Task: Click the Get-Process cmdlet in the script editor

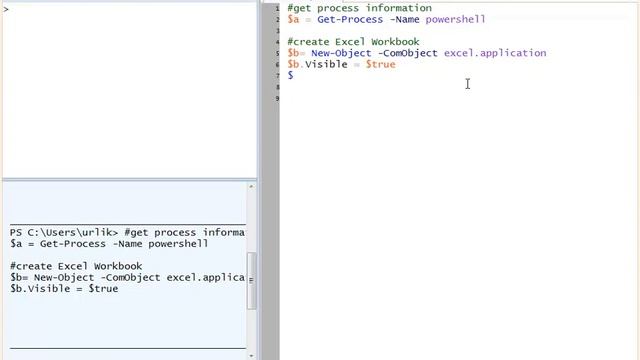Action: click(350, 19)
